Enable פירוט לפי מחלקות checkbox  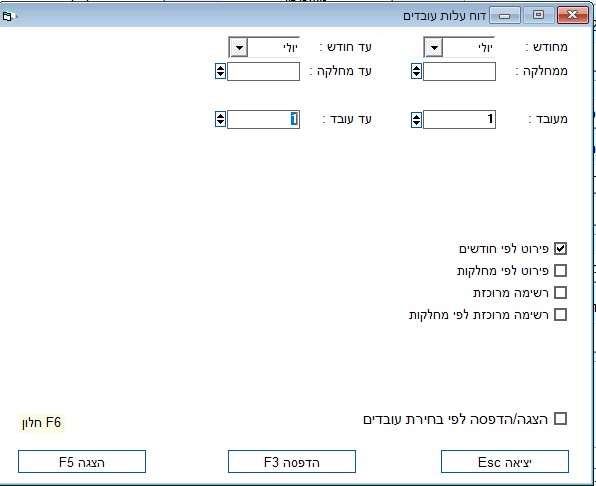click(560, 271)
